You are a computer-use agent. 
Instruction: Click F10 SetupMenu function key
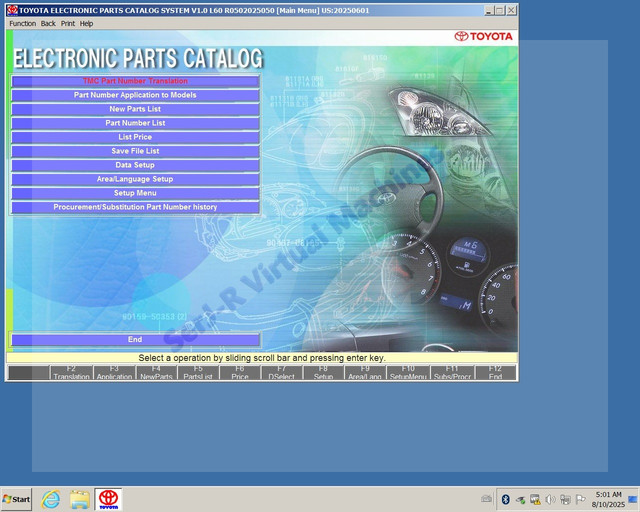point(408,373)
